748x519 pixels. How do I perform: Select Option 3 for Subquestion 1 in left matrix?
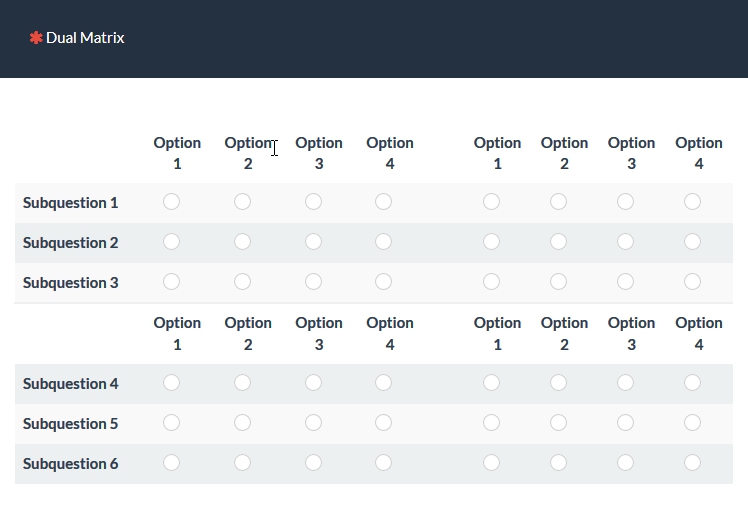point(313,202)
